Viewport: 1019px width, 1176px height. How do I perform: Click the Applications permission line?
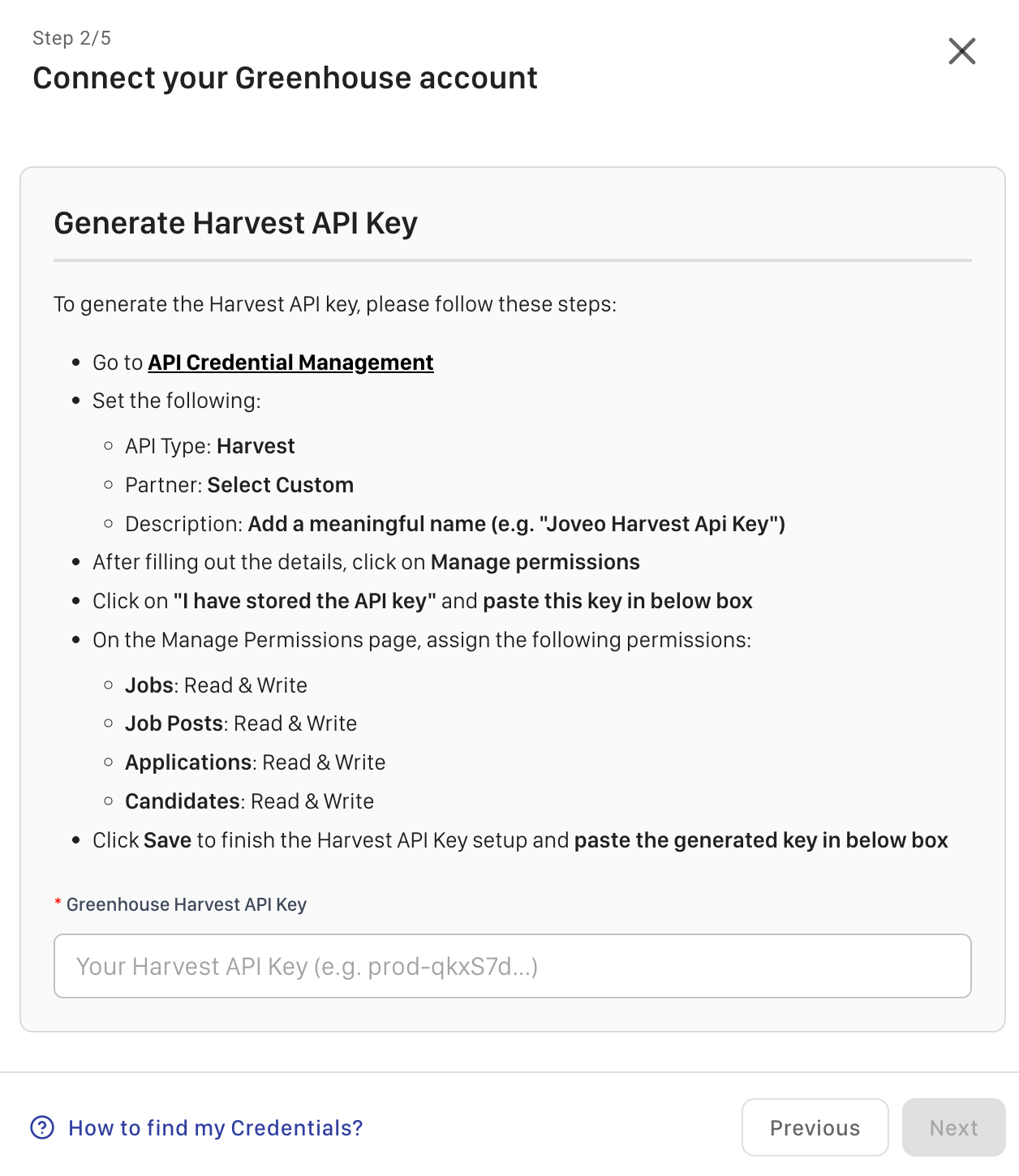(x=255, y=762)
